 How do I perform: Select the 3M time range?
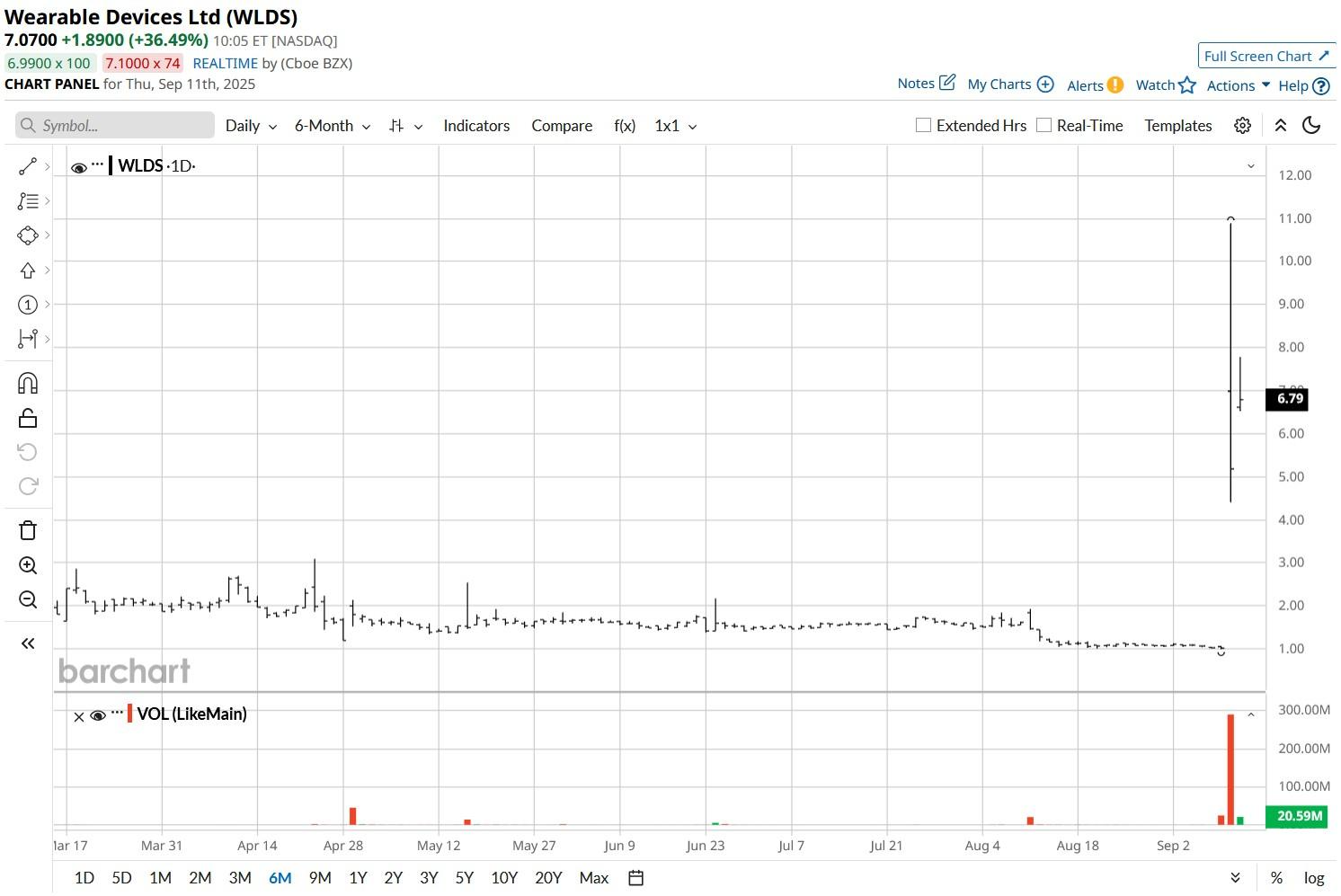(x=240, y=878)
